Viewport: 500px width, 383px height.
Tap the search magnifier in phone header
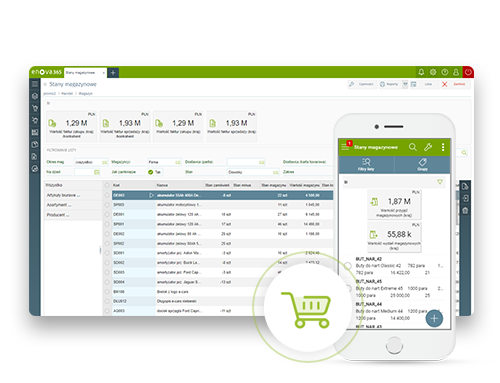coord(413,147)
